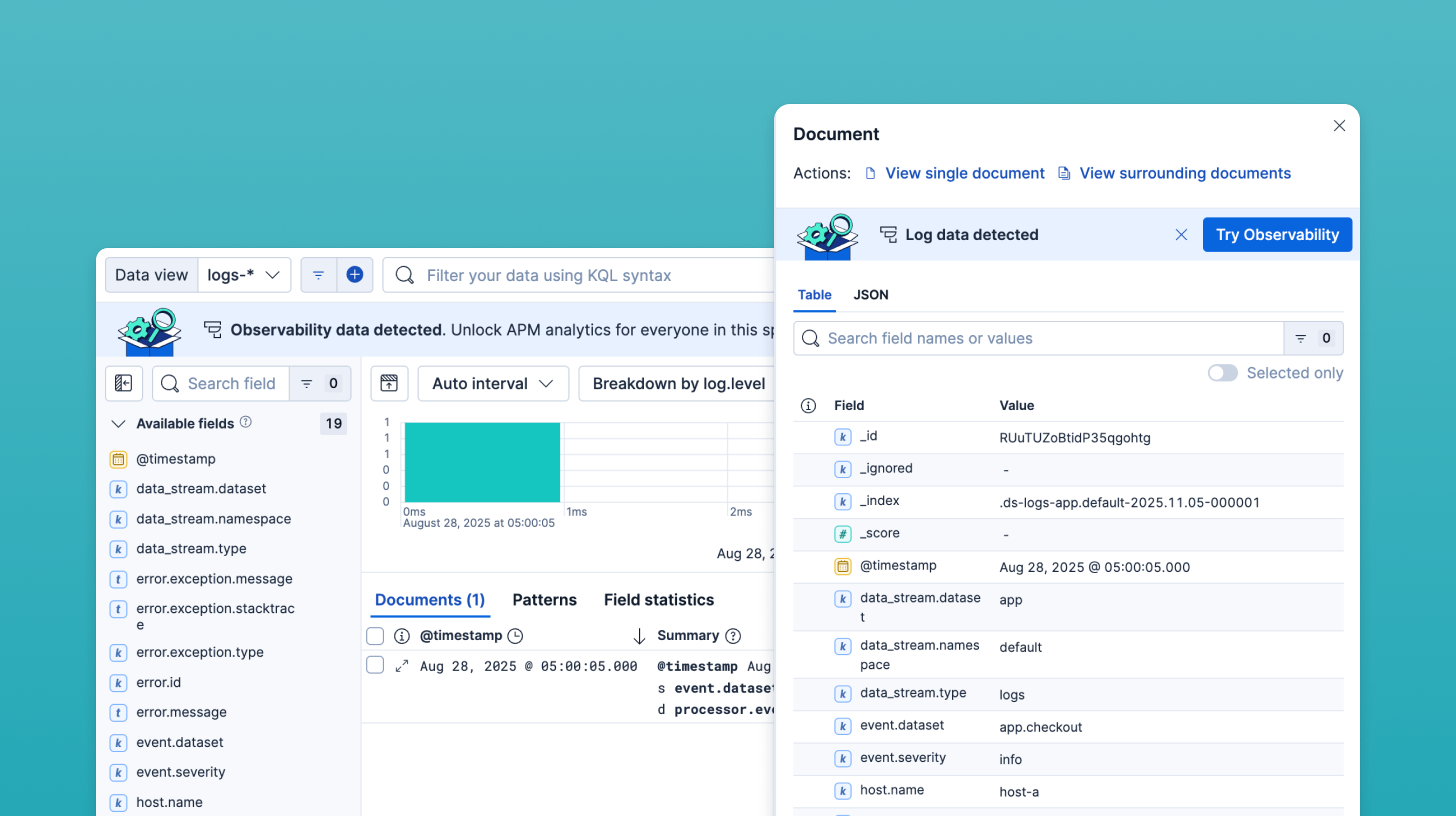
Task: Click the info icon beside the Field column header
Action: pos(807,405)
